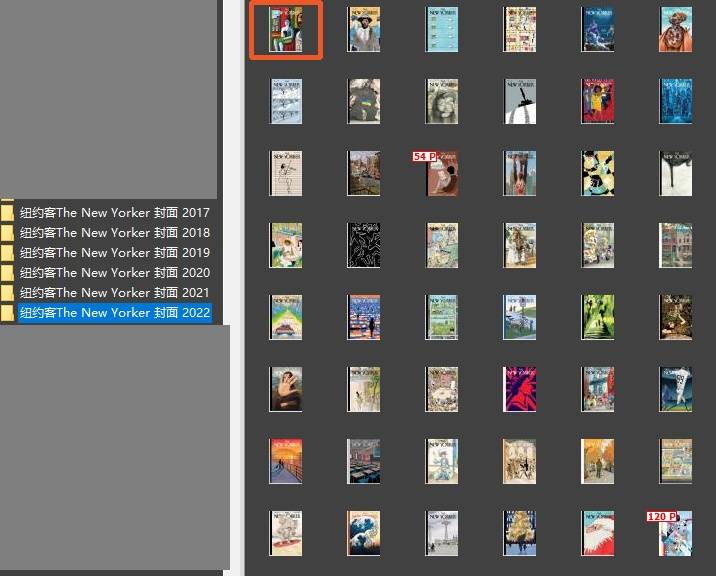Select the red Statue of Liberty cover
This screenshot has width=716, height=576.
[x=520, y=390]
